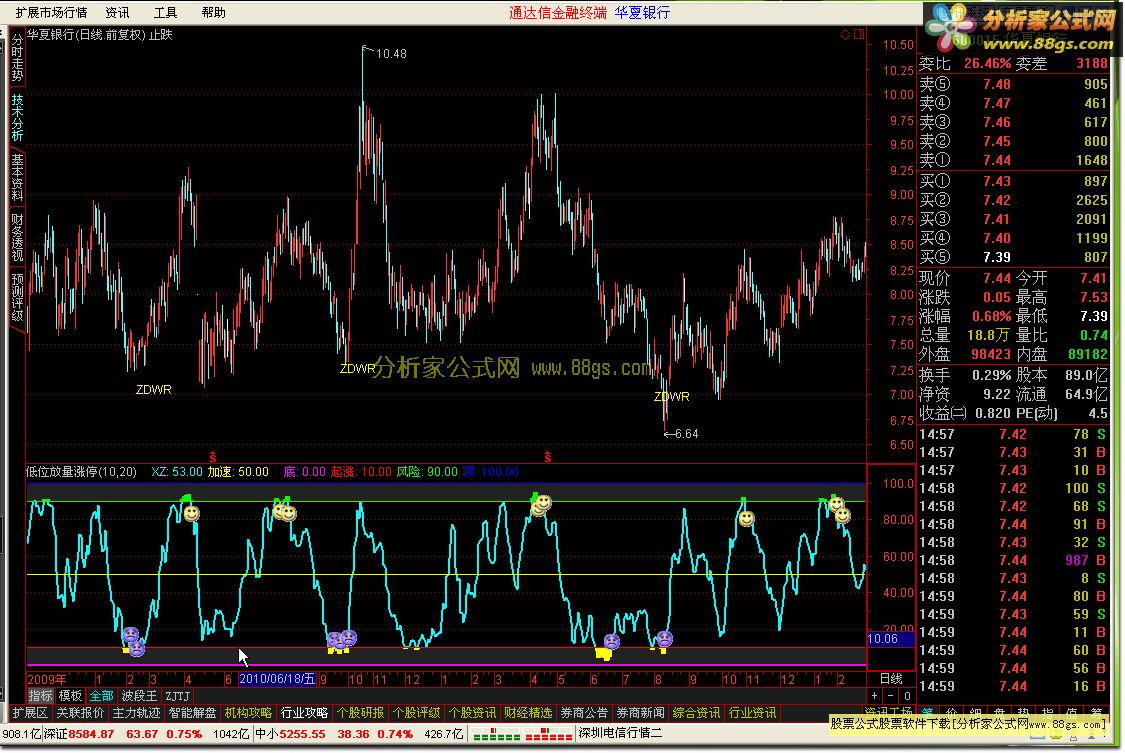
Task: Open the 个股评级 bottom tab
Action: (x=416, y=713)
